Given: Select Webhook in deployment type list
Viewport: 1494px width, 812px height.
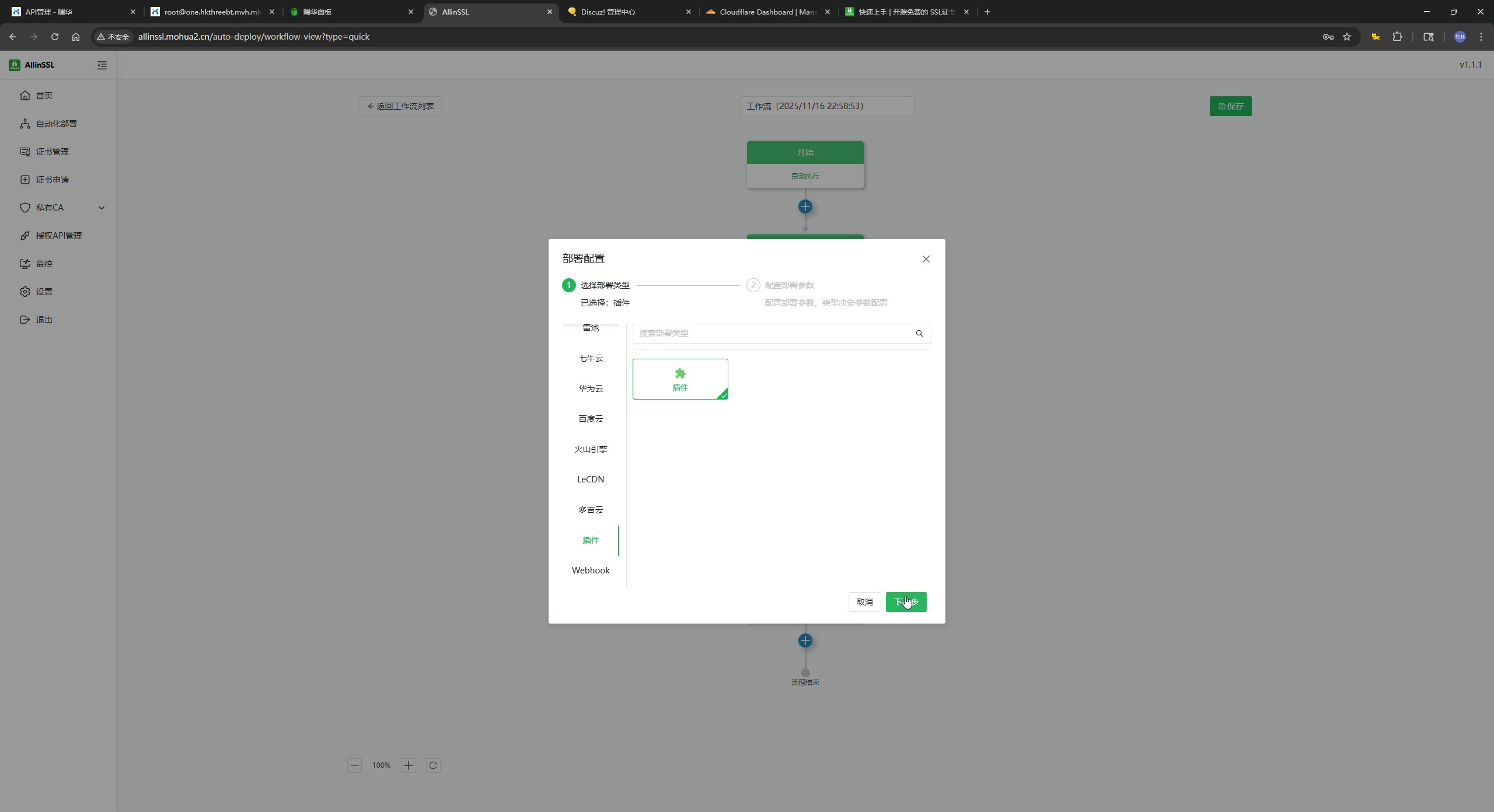Looking at the screenshot, I should pyautogui.click(x=591, y=570).
